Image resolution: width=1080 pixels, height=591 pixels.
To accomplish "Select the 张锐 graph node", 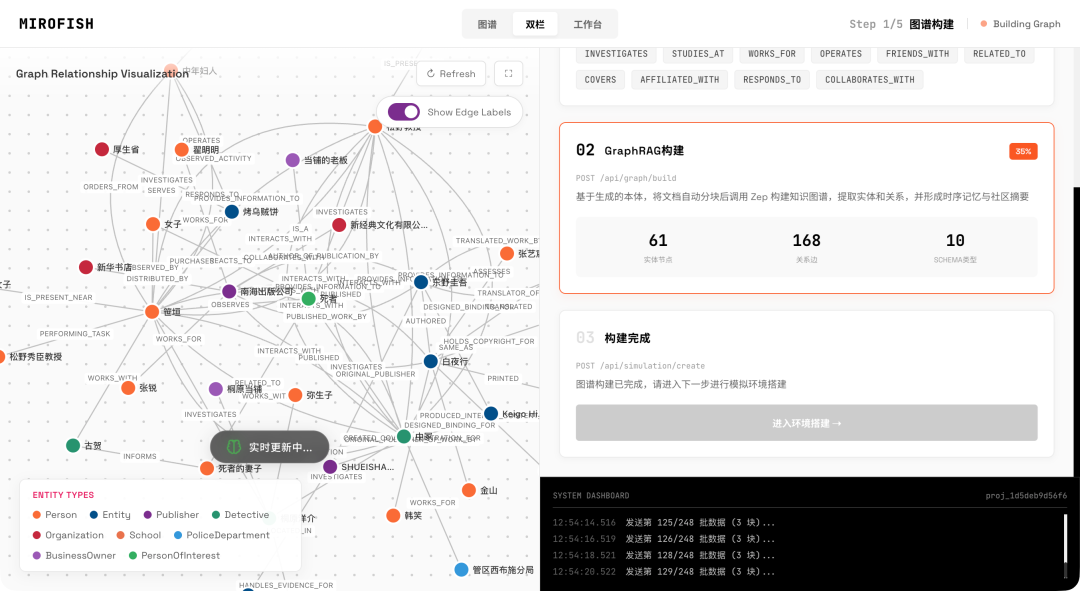I will point(128,388).
